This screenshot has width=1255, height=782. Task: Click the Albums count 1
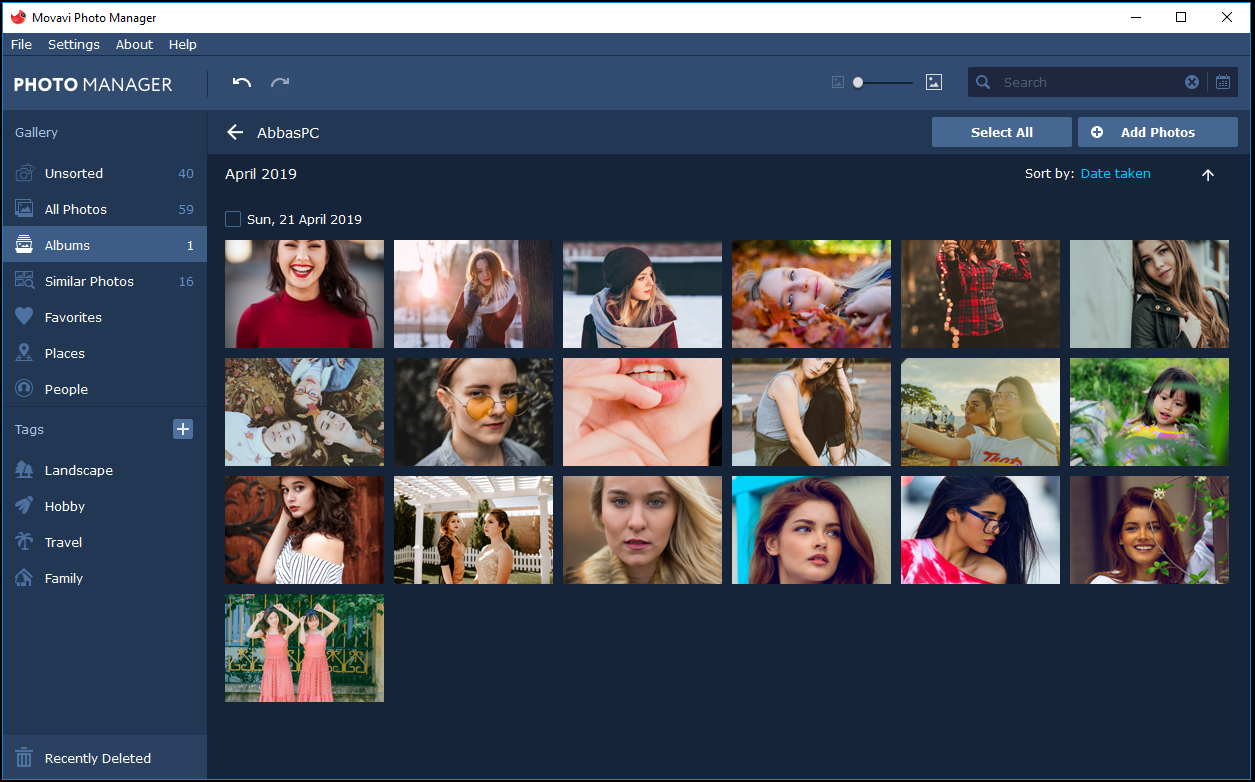[x=190, y=245]
